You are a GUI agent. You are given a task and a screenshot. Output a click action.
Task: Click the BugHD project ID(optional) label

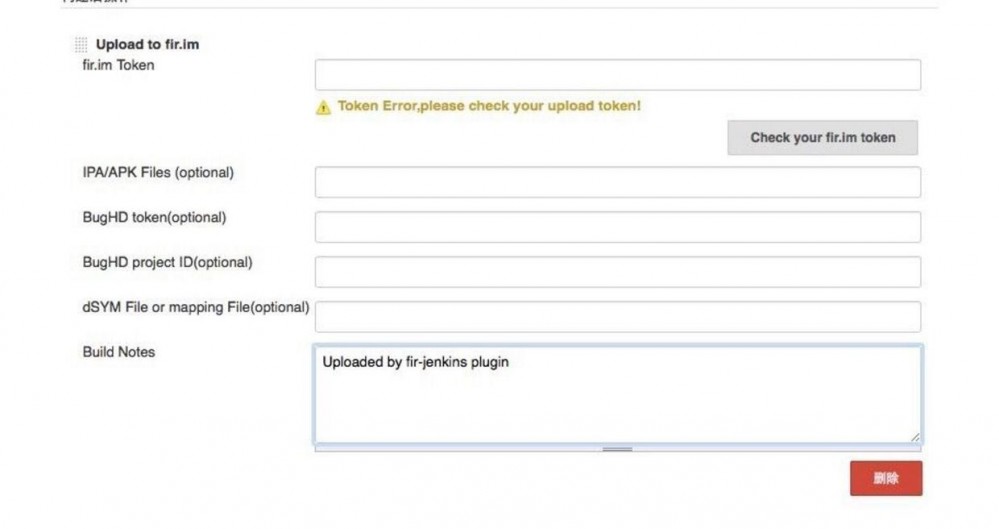[167, 262]
